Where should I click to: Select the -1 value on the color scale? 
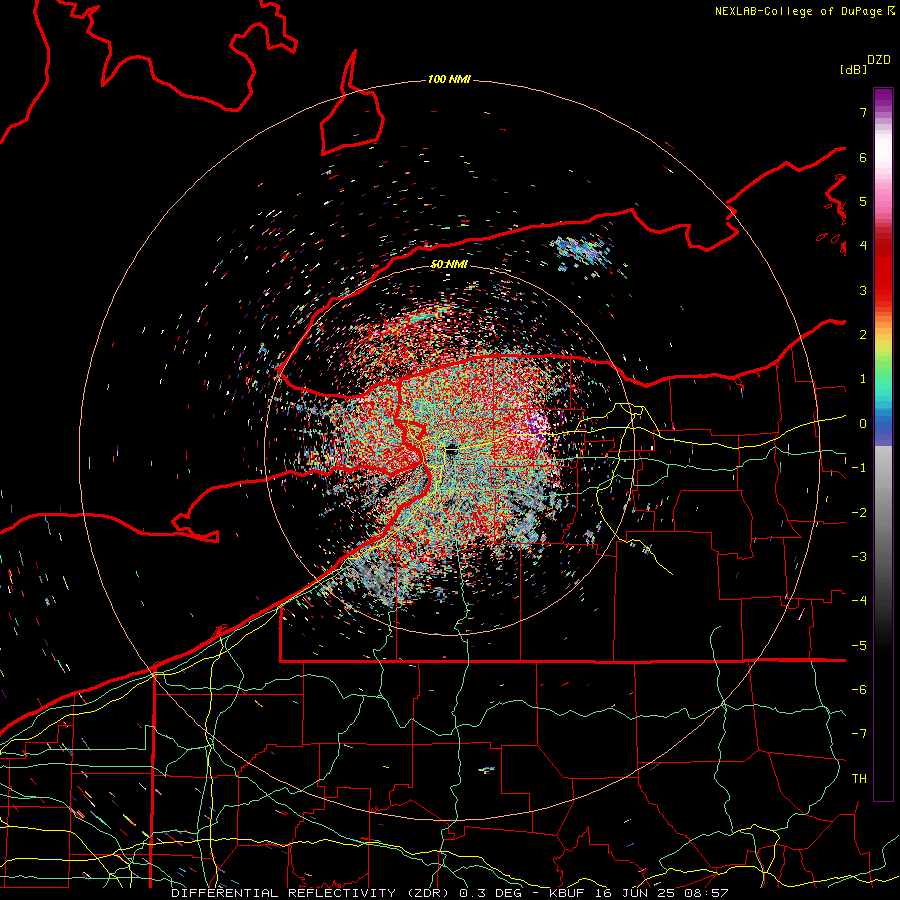tap(859, 468)
